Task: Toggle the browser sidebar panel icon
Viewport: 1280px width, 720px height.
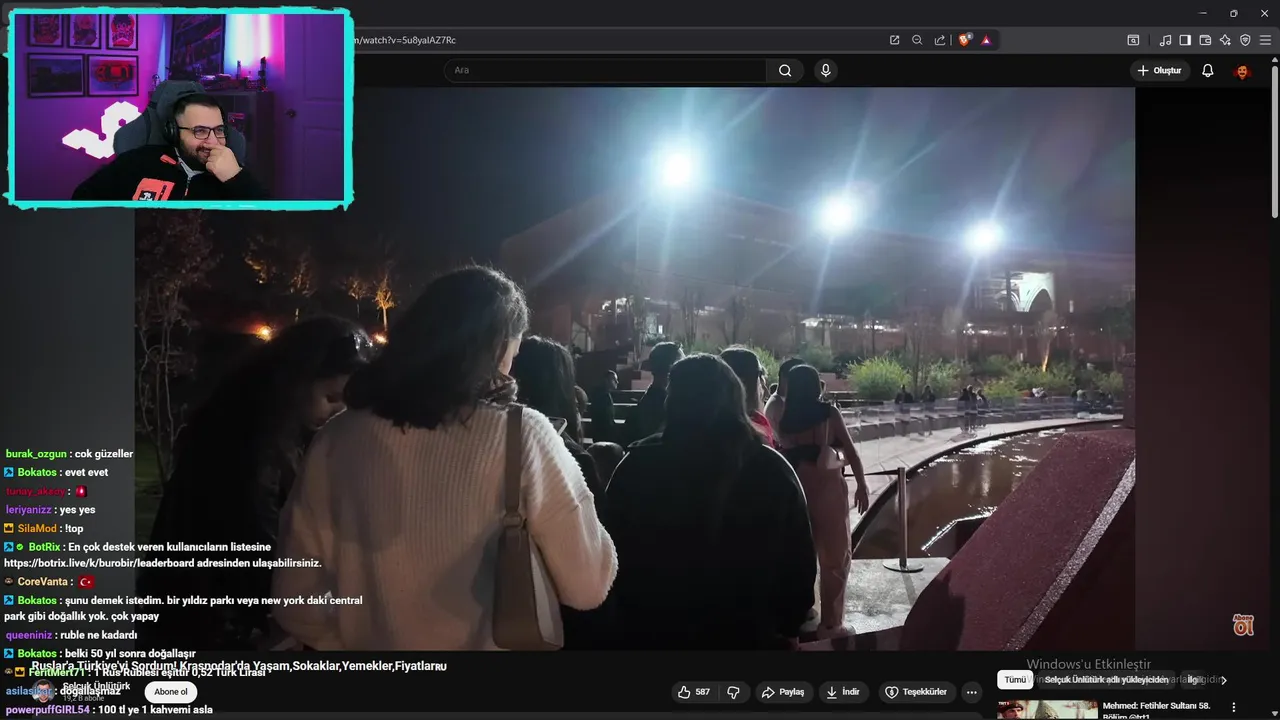Action: [x=1185, y=40]
